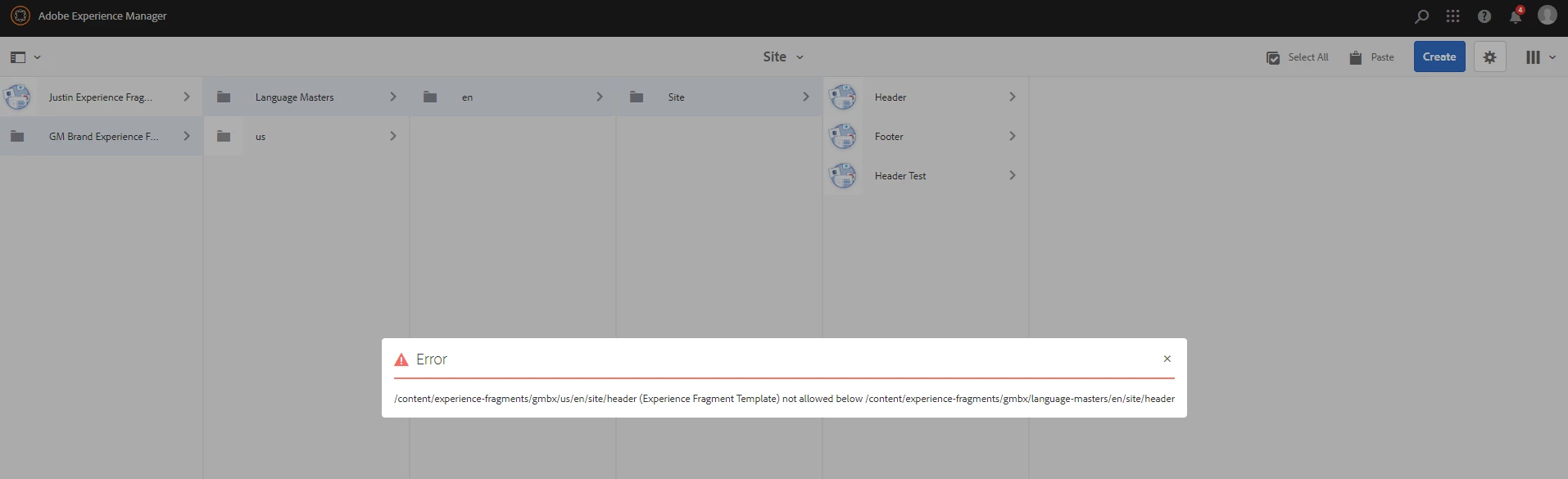Click the error message path text

[784, 399]
